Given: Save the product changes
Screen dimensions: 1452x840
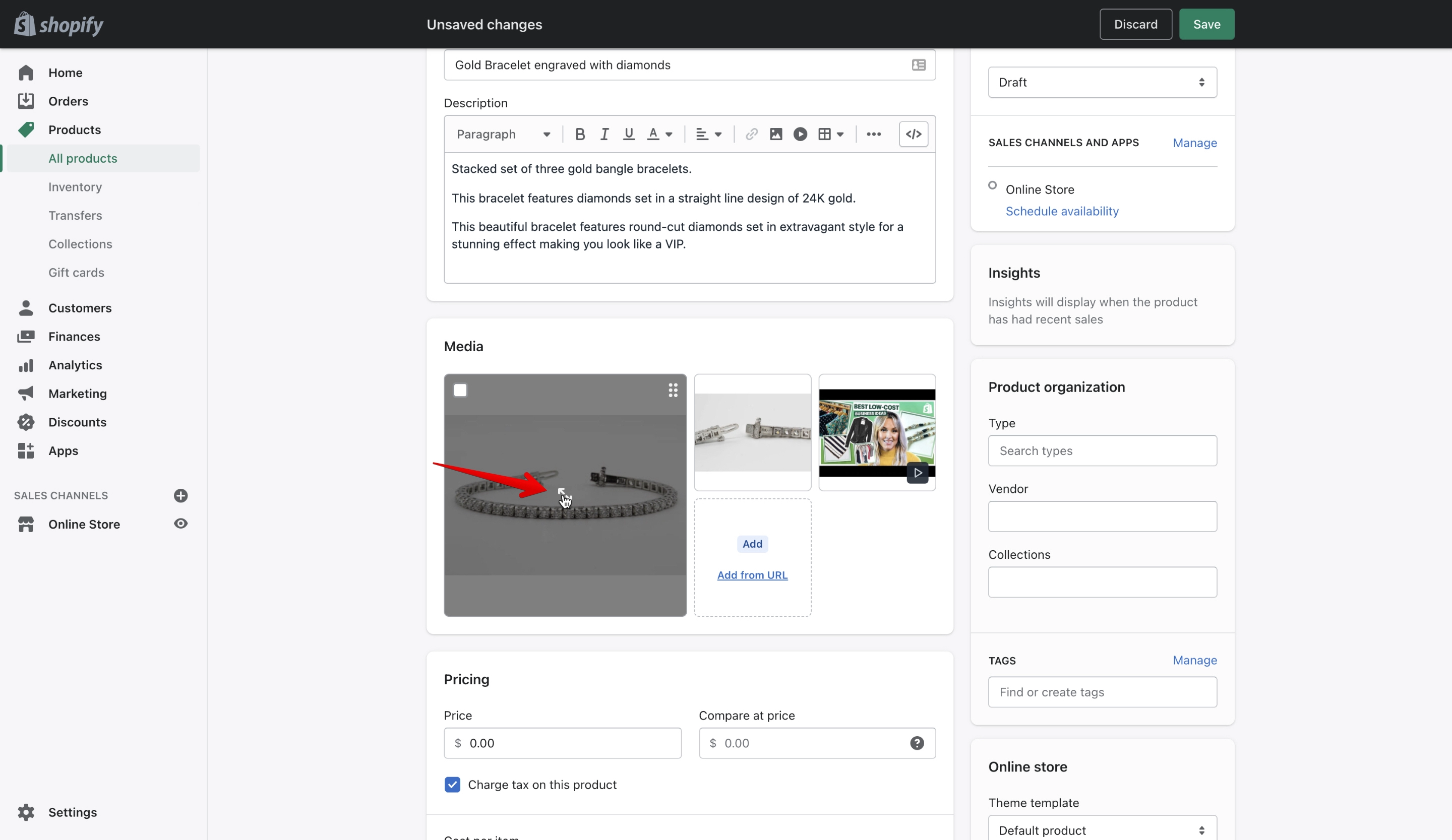Looking at the screenshot, I should [1206, 24].
